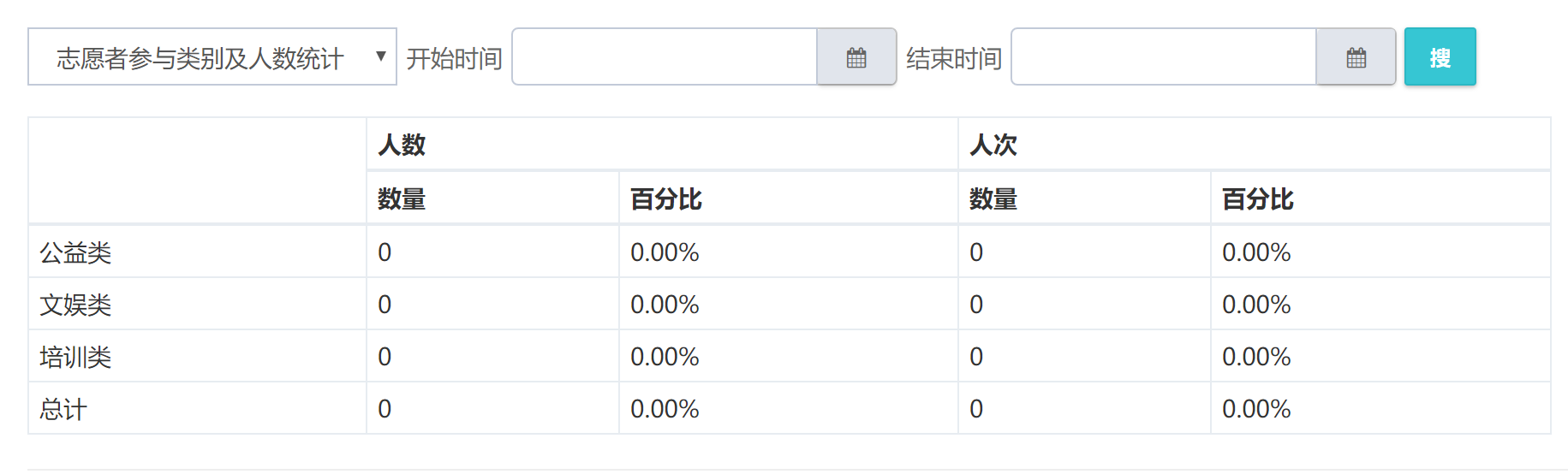Select 培训类 数量 cell under 人数
The image size is (1568, 474).
point(385,357)
